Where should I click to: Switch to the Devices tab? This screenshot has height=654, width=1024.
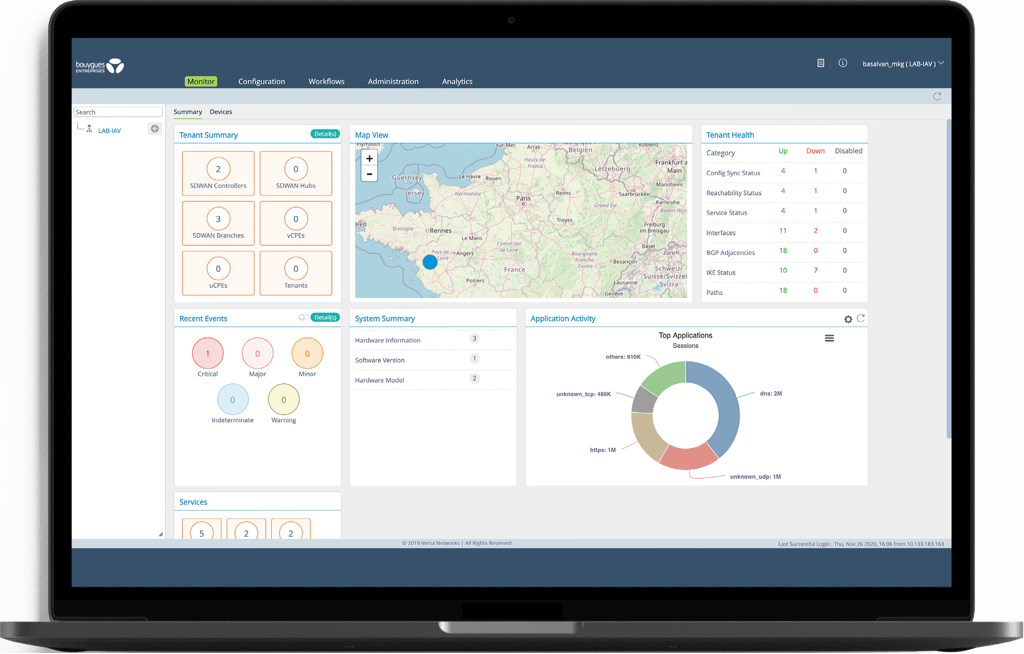(221, 112)
